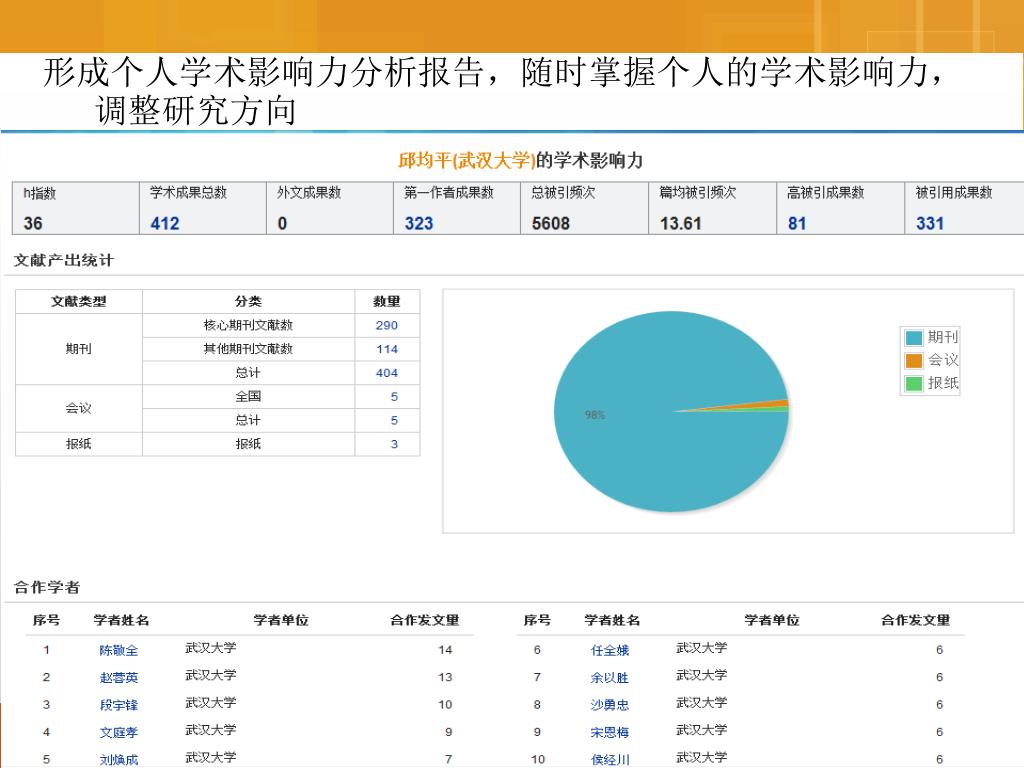Open coauthor 刘焕成 profile link

[x=119, y=760]
